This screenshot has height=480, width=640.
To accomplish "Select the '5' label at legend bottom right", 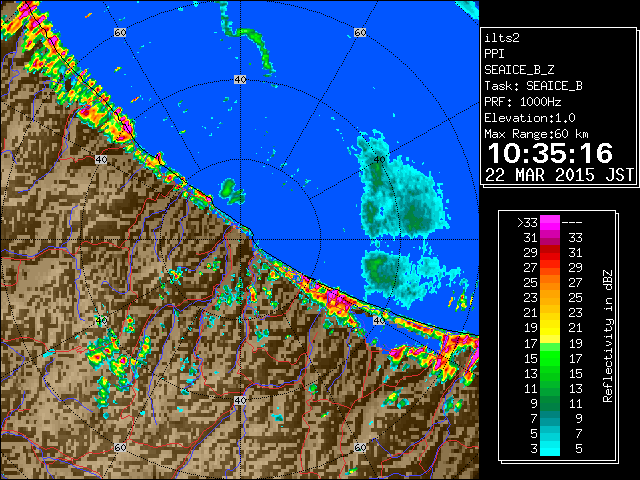I will [578, 449].
